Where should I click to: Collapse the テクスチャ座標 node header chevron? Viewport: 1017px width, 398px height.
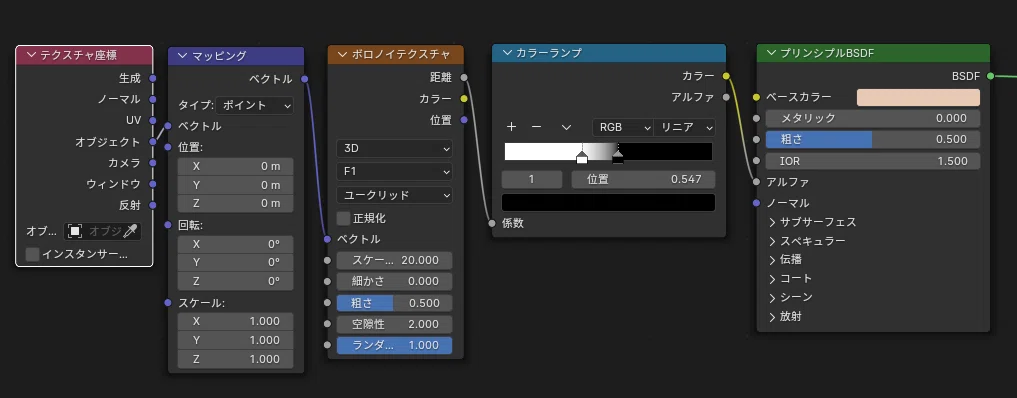30,55
